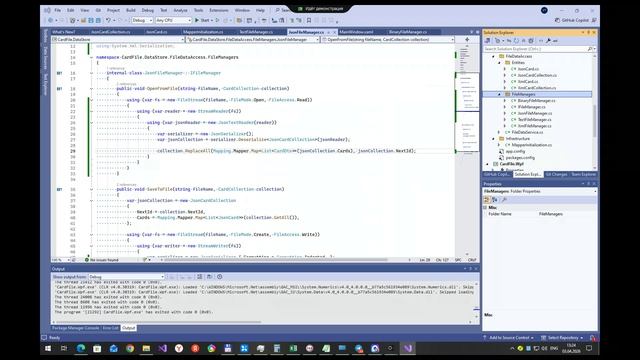Click No issues found status indicator

102,260
